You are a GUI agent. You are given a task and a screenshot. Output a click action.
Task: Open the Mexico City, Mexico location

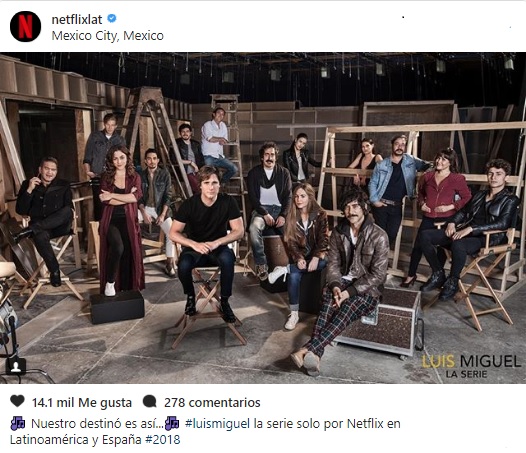point(107,36)
